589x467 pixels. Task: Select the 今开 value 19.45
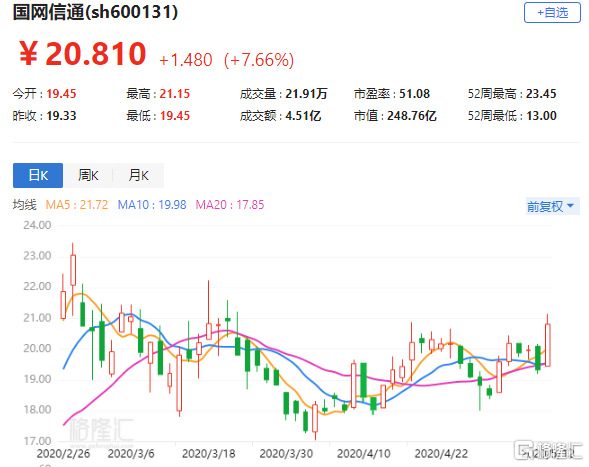coord(61,94)
